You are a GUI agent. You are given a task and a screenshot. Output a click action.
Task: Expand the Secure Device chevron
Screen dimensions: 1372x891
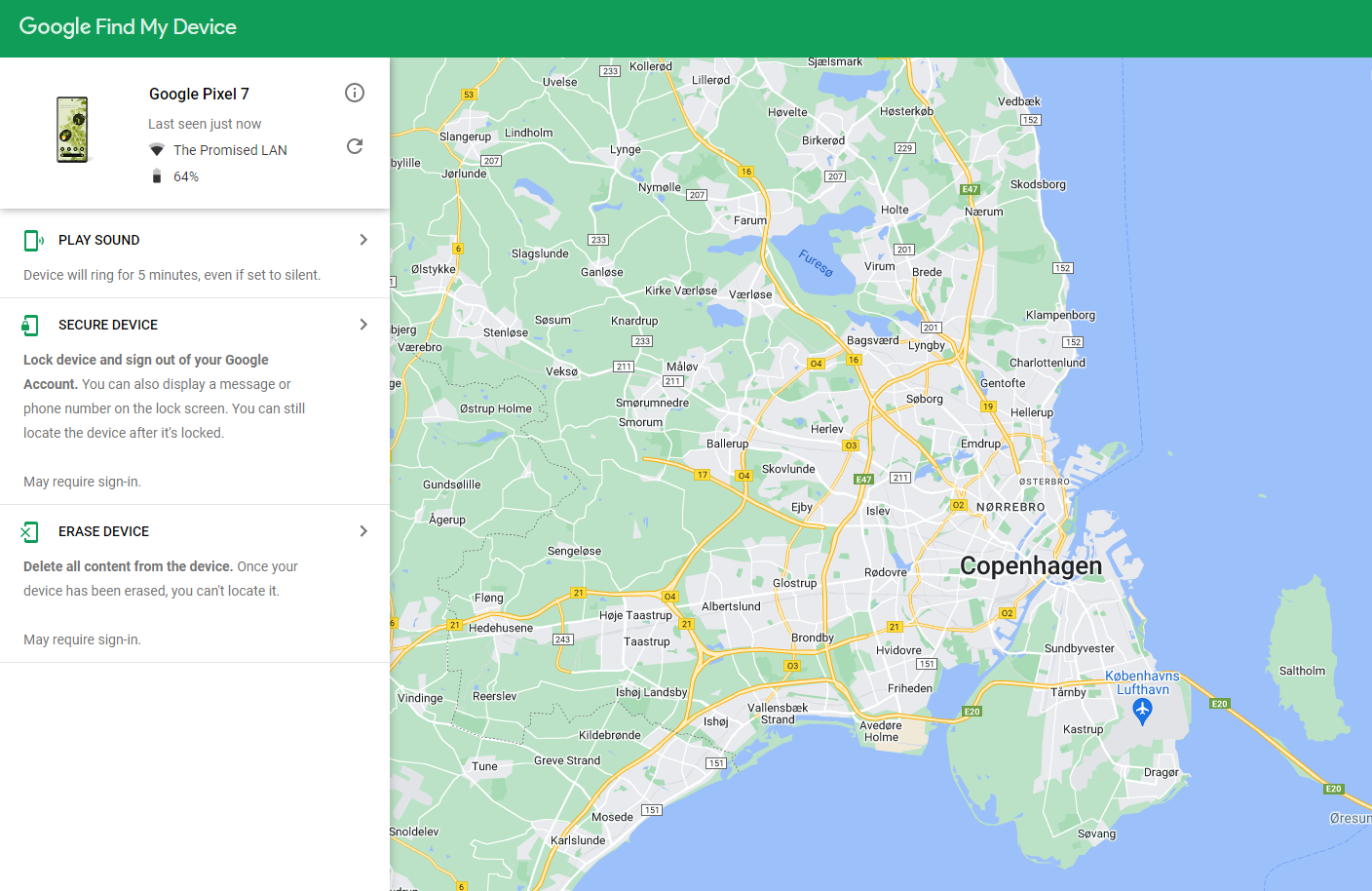(x=363, y=325)
